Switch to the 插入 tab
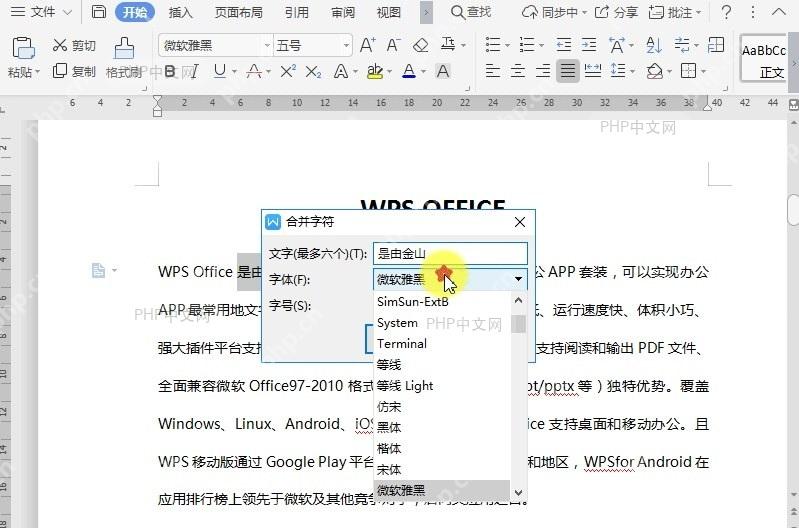 point(180,12)
